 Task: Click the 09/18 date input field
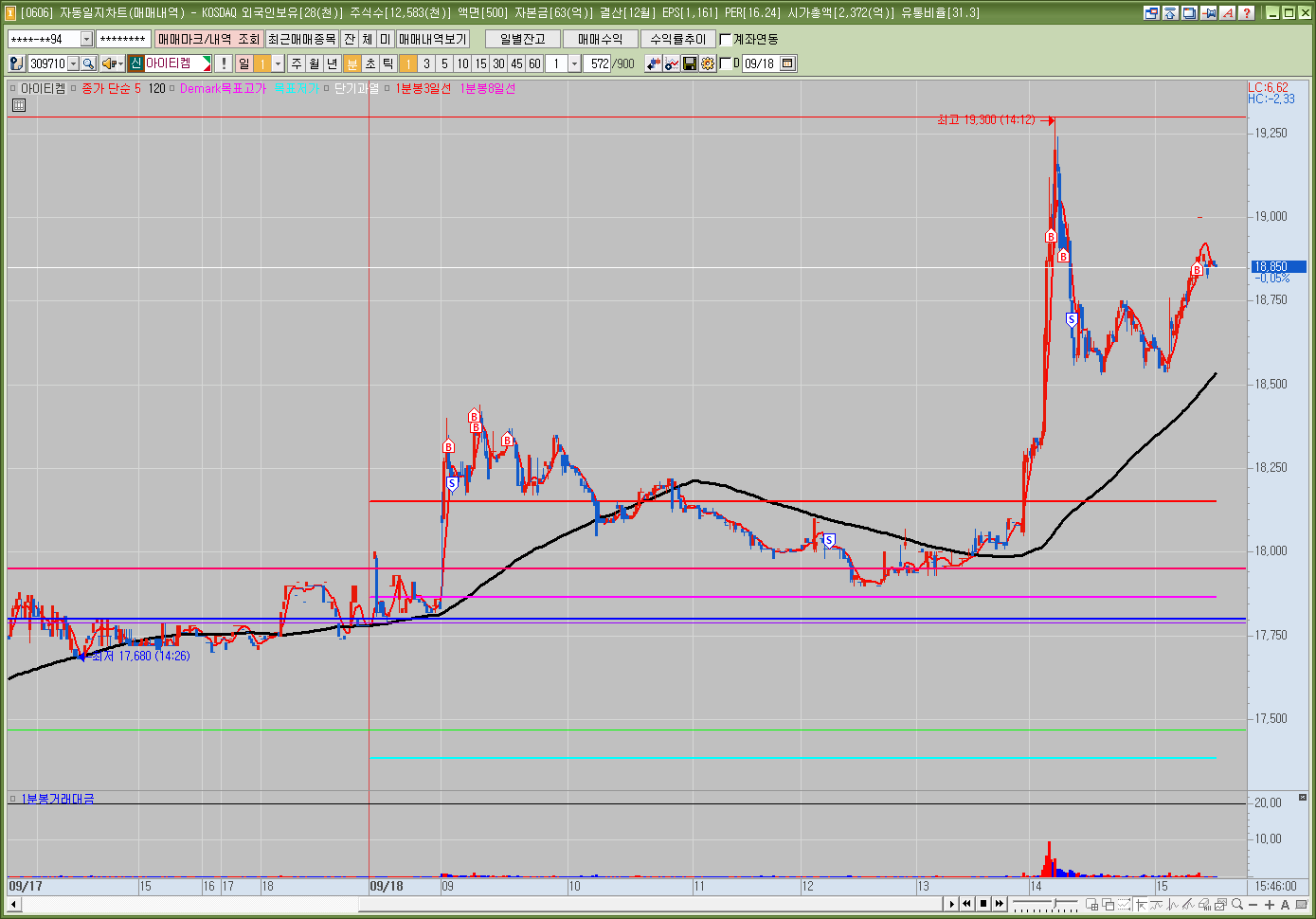(760, 63)
